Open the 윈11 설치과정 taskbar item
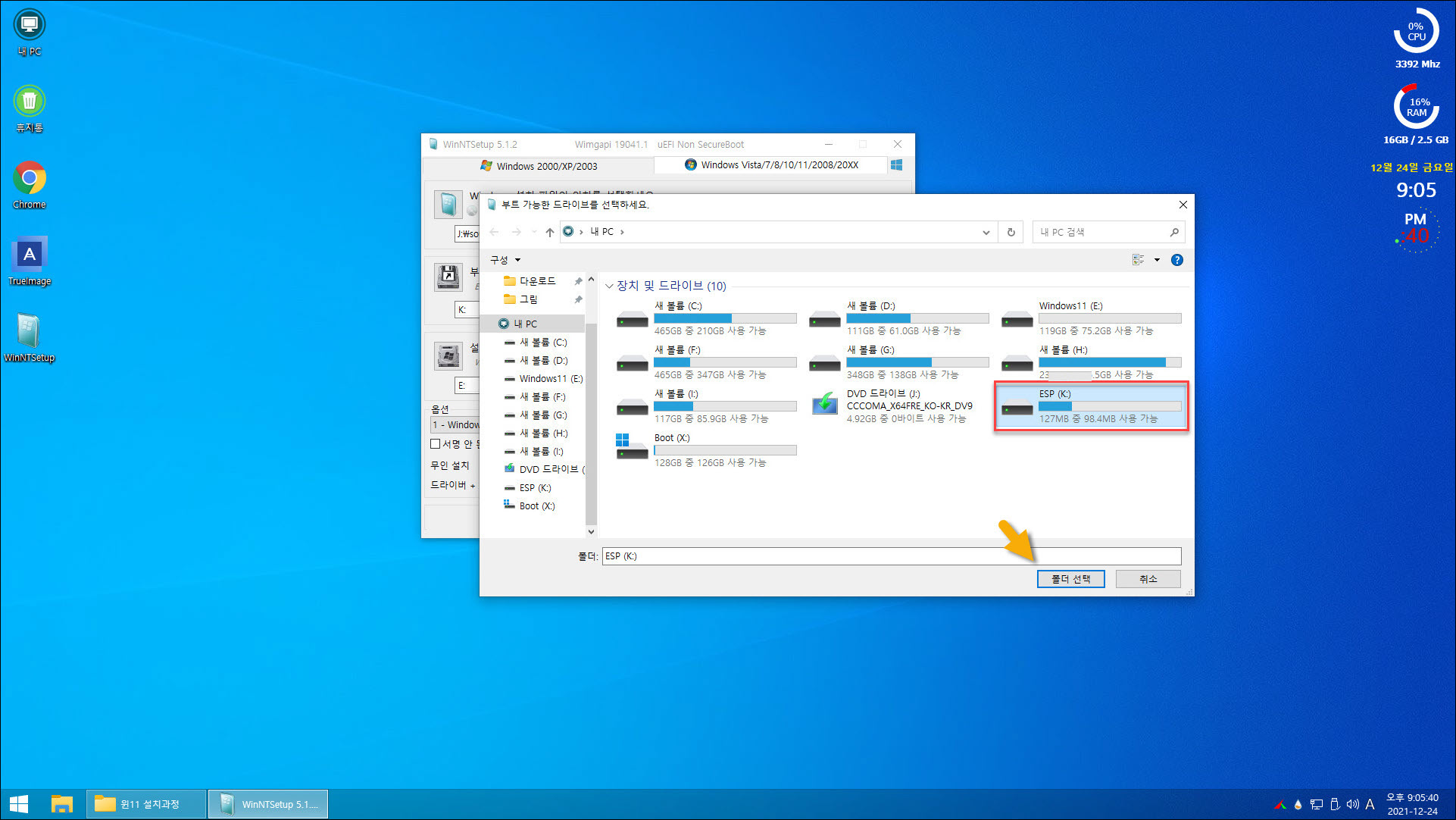The width and height of the screenshot is (1456, 820). pyautogui.click(x=146, y=804)
